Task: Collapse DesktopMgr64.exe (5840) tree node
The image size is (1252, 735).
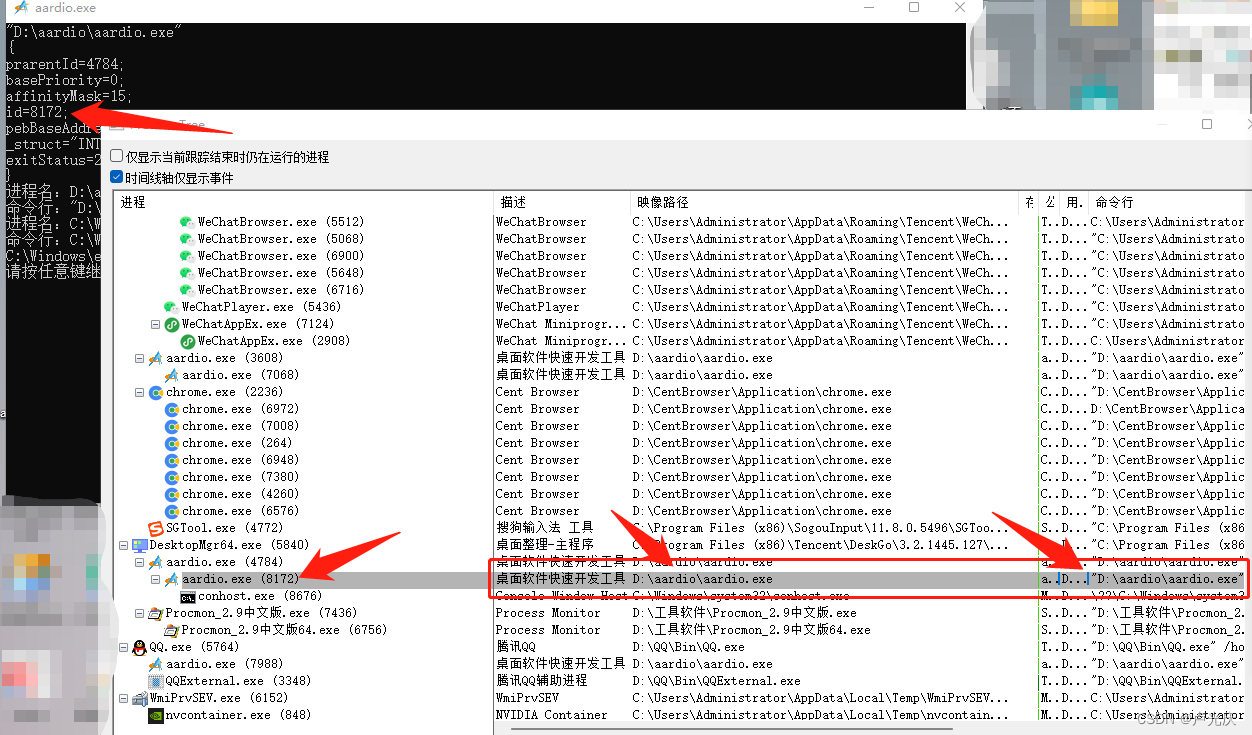Action: 123,545
